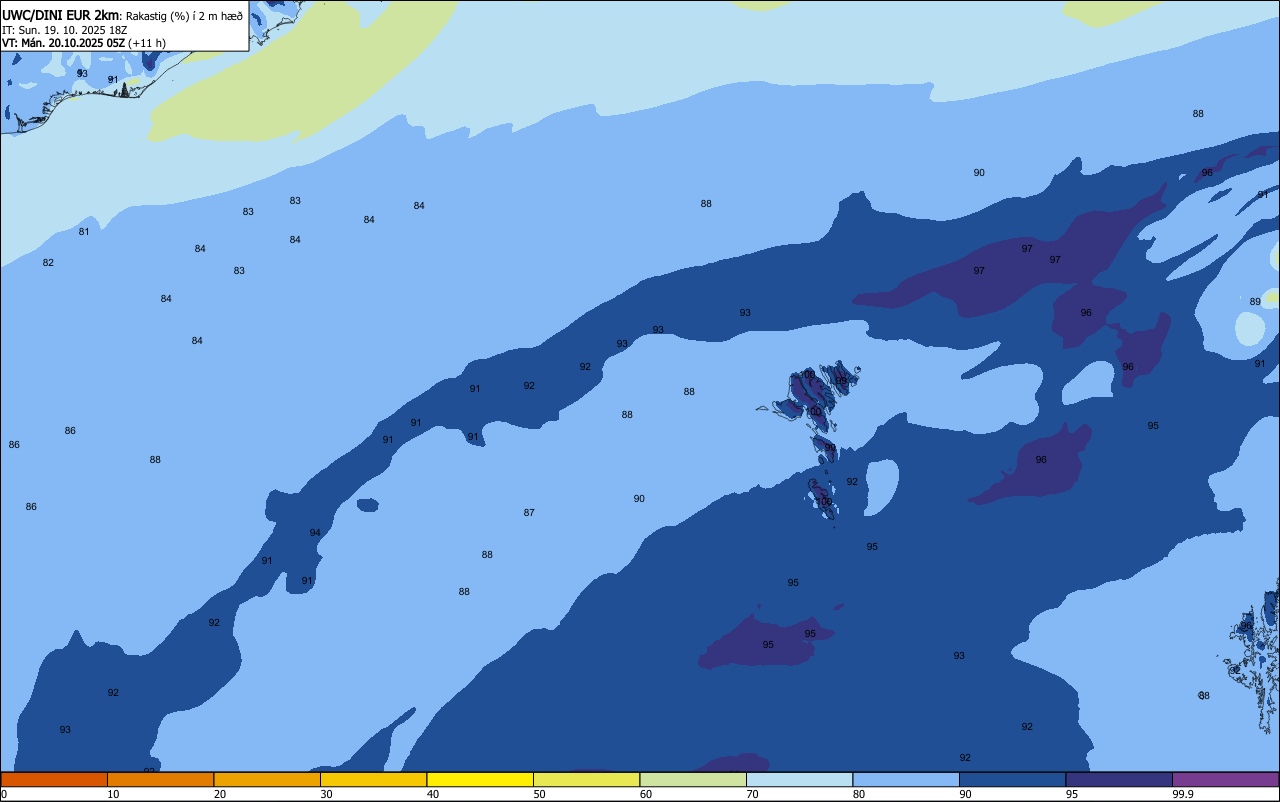1280x802 pixels.
Task: Click the 'UWC/DINI EUR 2km' title text
Action: (x=60, y=14)
